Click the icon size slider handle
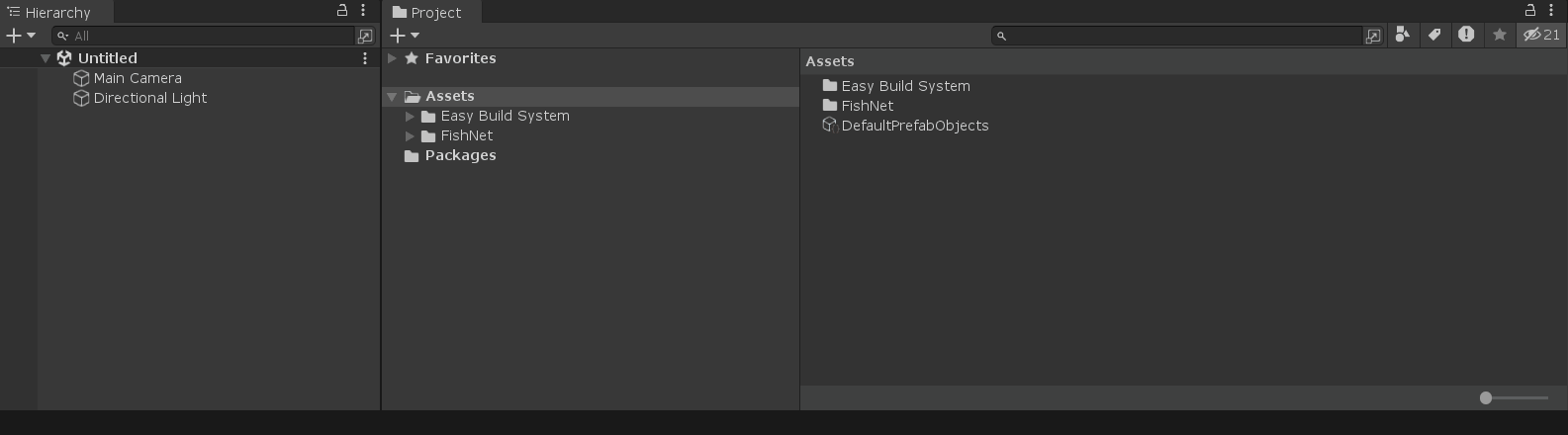 (x=1486, y=397)
